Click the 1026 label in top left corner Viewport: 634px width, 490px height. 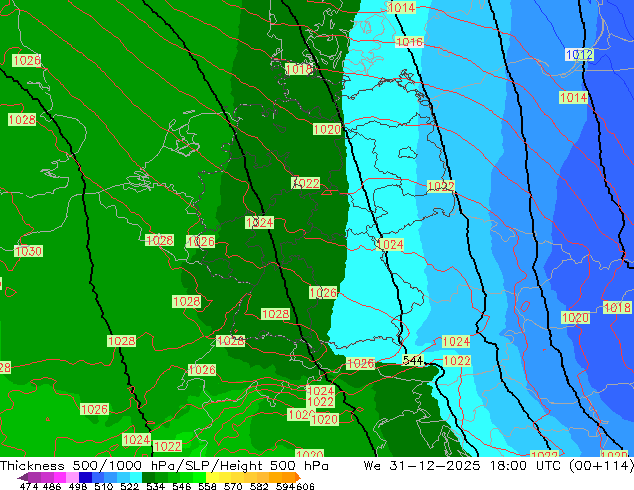tap(27, 61)
